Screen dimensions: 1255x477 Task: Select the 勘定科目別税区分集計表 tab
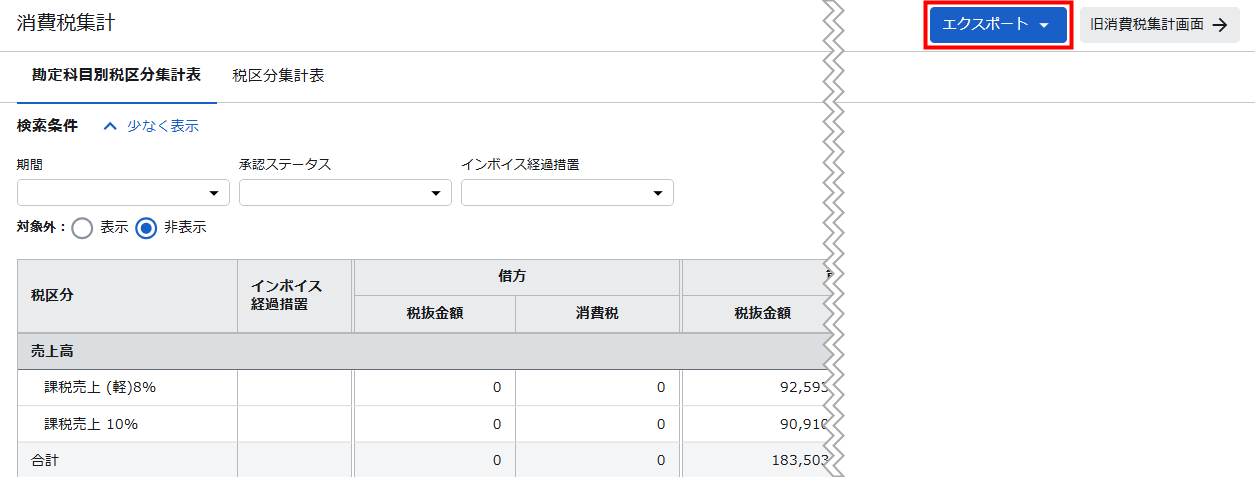[116, 76]
